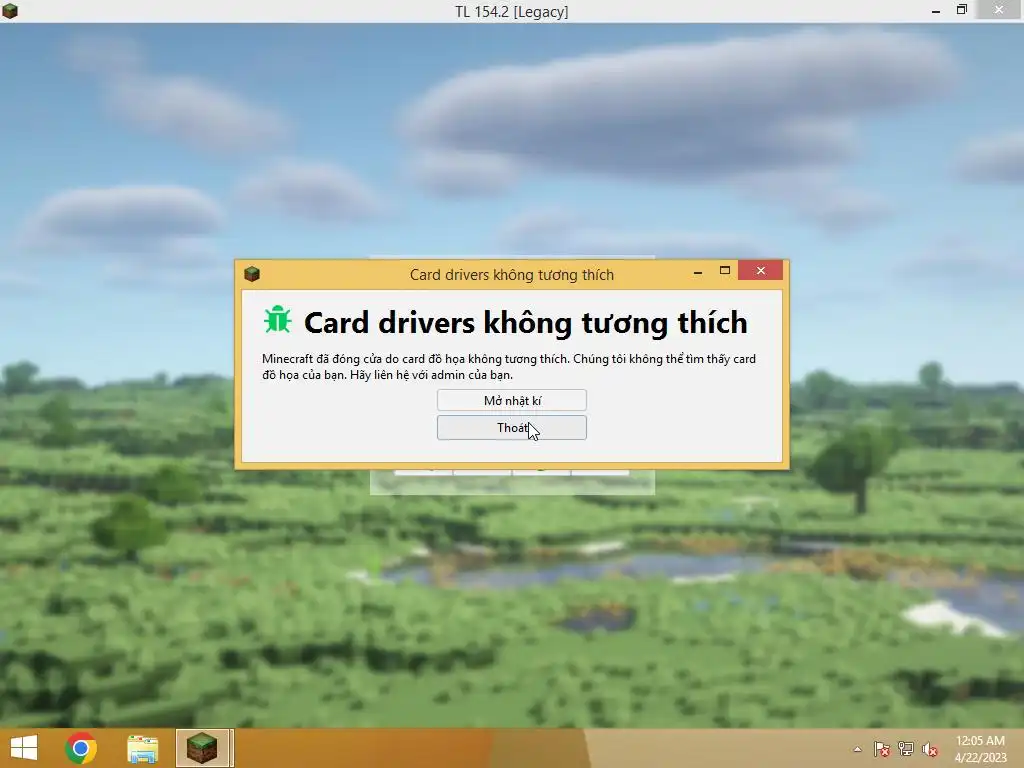Click the network status tray icon

pos(906,749)
